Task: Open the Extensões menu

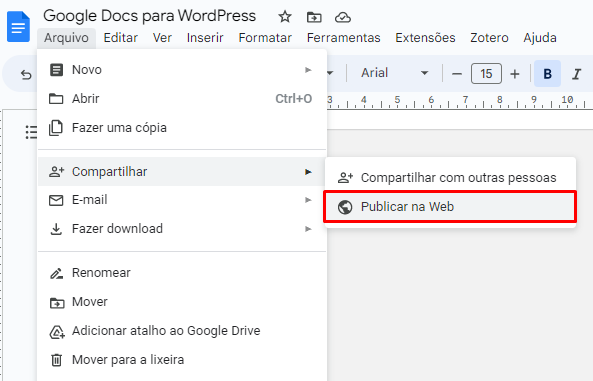Action: point(425,38)
